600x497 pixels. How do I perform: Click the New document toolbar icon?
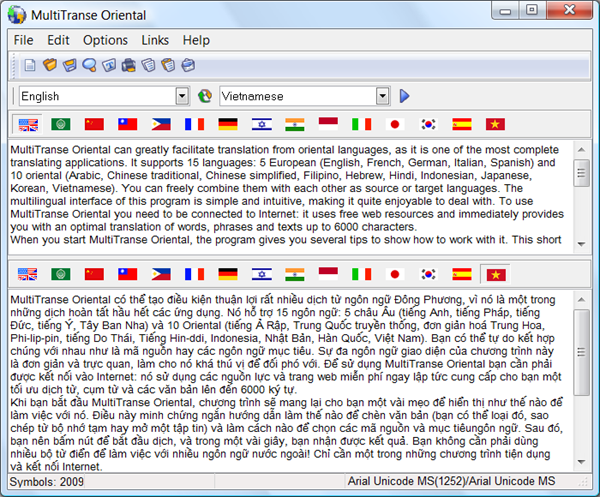pos(29,65)
